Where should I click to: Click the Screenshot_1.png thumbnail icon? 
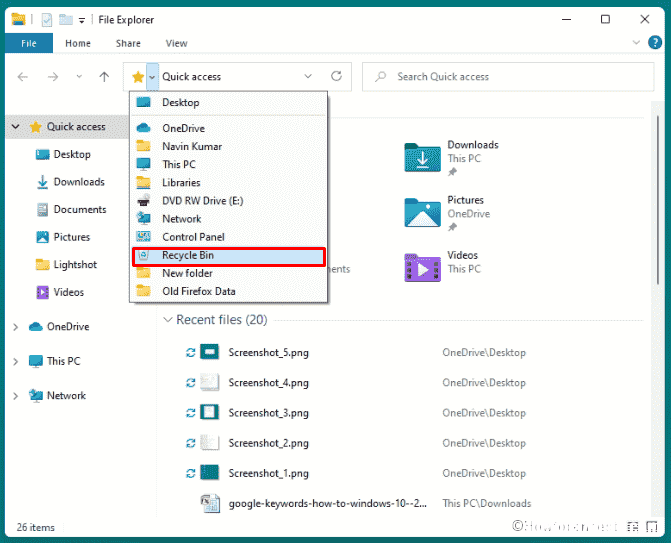pyautogui.click(x=210, y=473)
